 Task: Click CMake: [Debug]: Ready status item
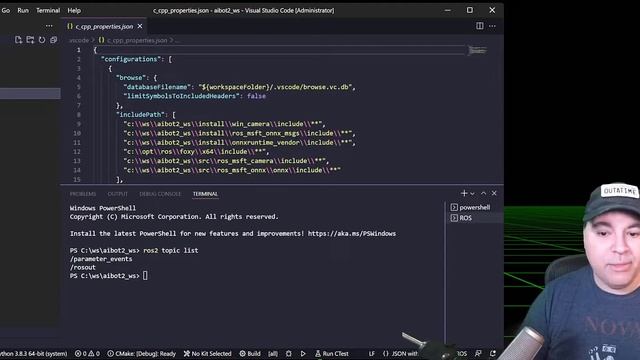142,353
